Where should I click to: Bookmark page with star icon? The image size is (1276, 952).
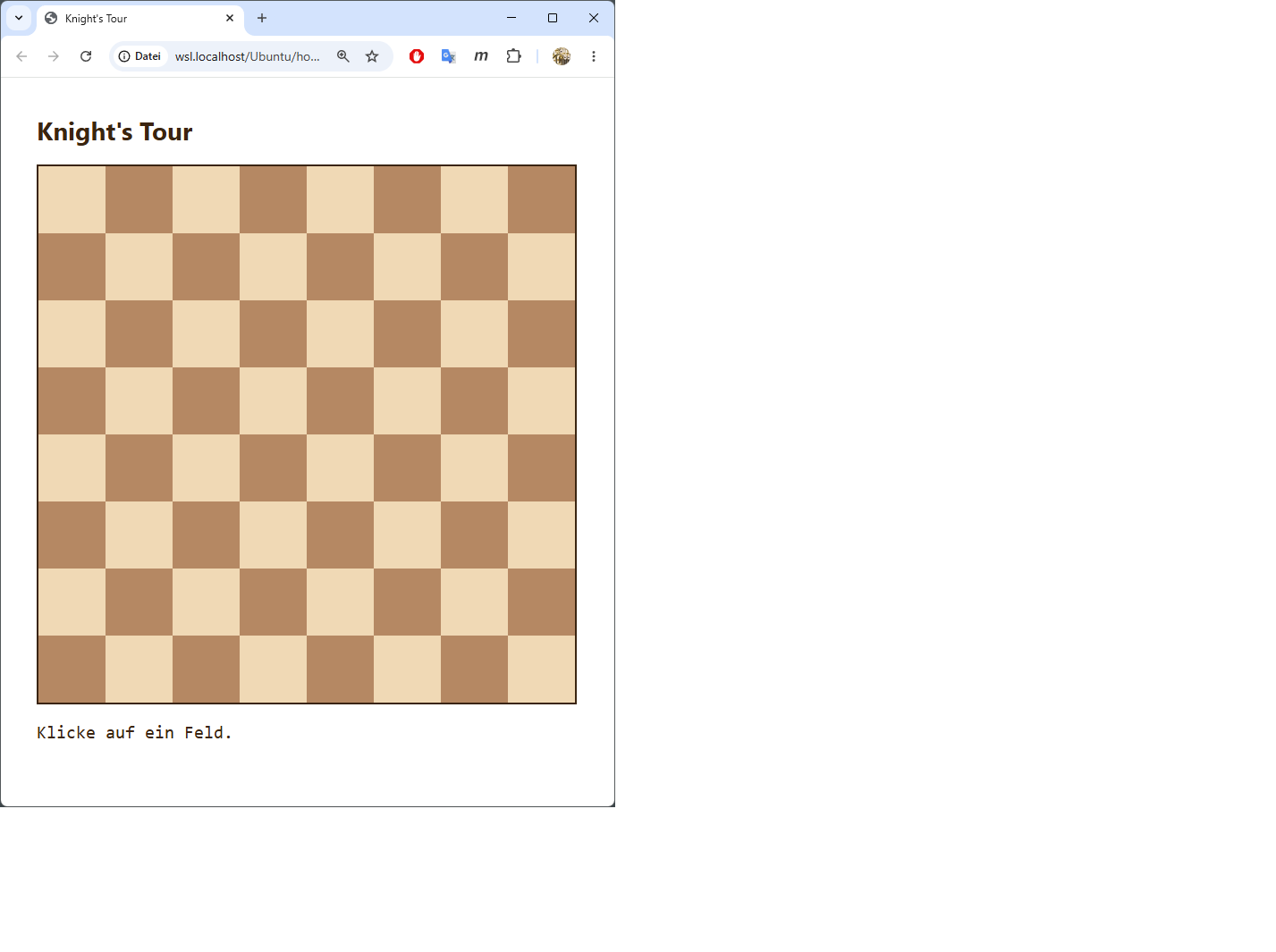pos(372,56)
